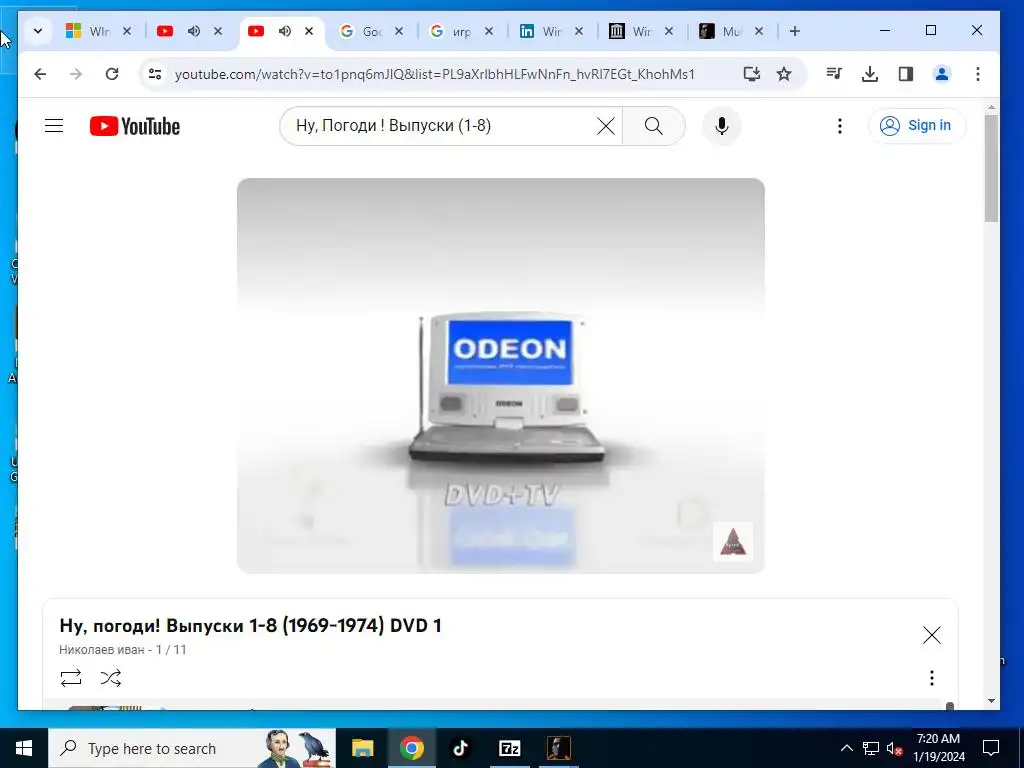This screenshot has height=768, width=1024.
Task: Go to YouTube home via logo
Action: pos(135,126)
